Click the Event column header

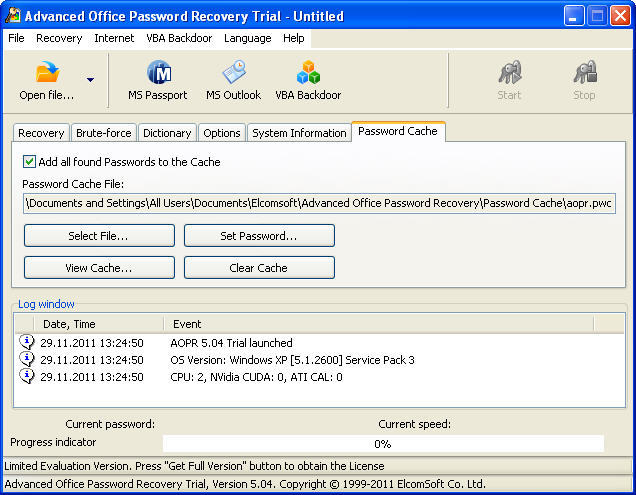click(x=379, y=324)
